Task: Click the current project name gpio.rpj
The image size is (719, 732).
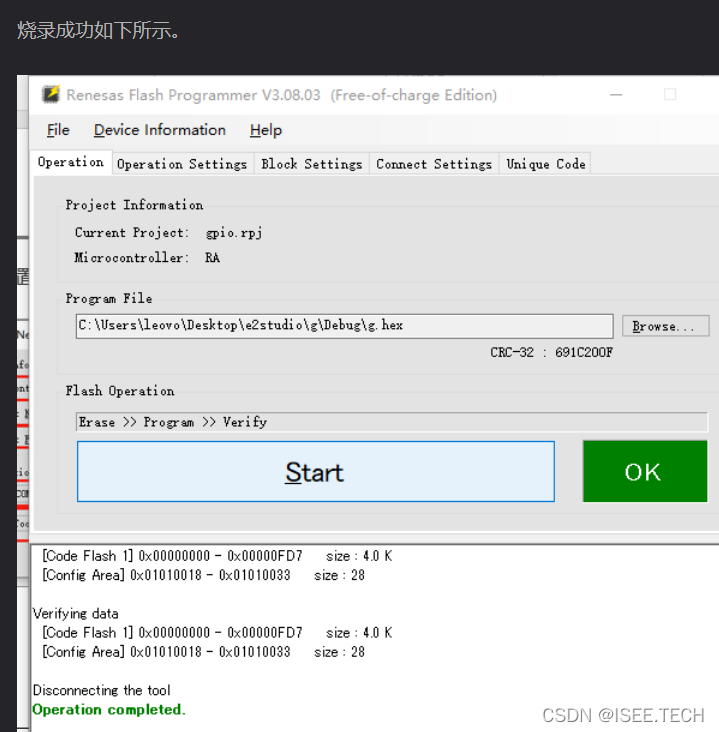Action: point(234,232)
